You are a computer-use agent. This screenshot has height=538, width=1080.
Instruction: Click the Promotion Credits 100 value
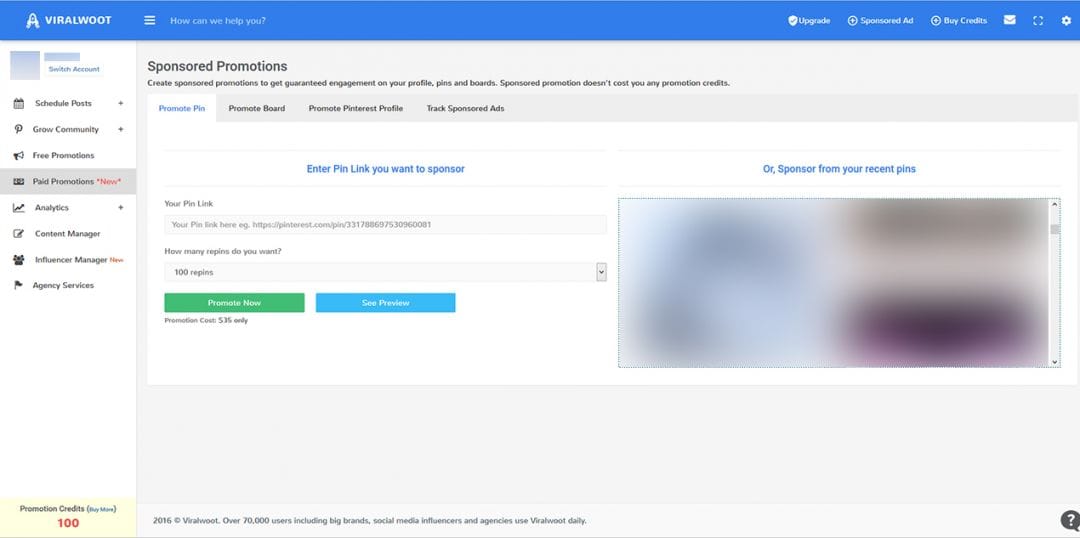(x=68, y=524)
